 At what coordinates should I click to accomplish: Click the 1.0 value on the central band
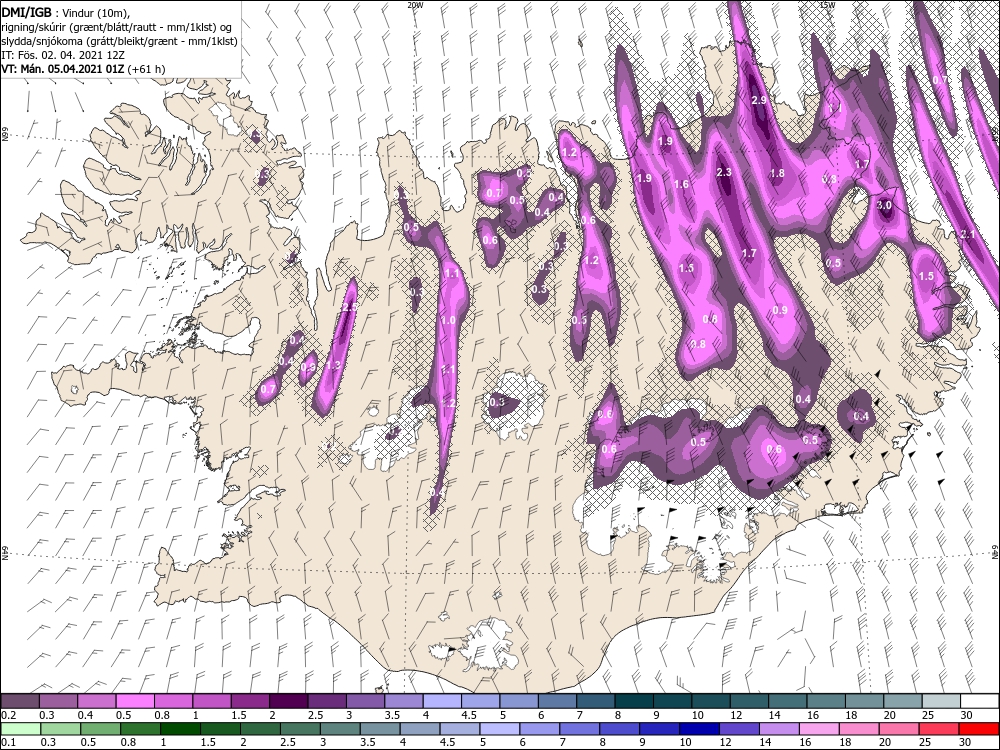(448, 321)
